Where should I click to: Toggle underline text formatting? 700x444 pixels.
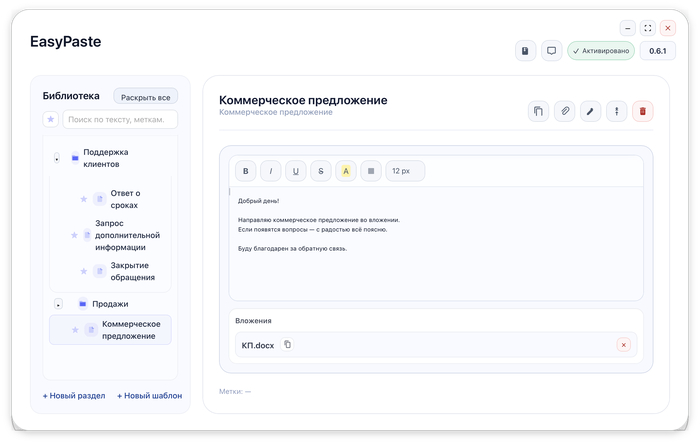(x=296, y=171)
